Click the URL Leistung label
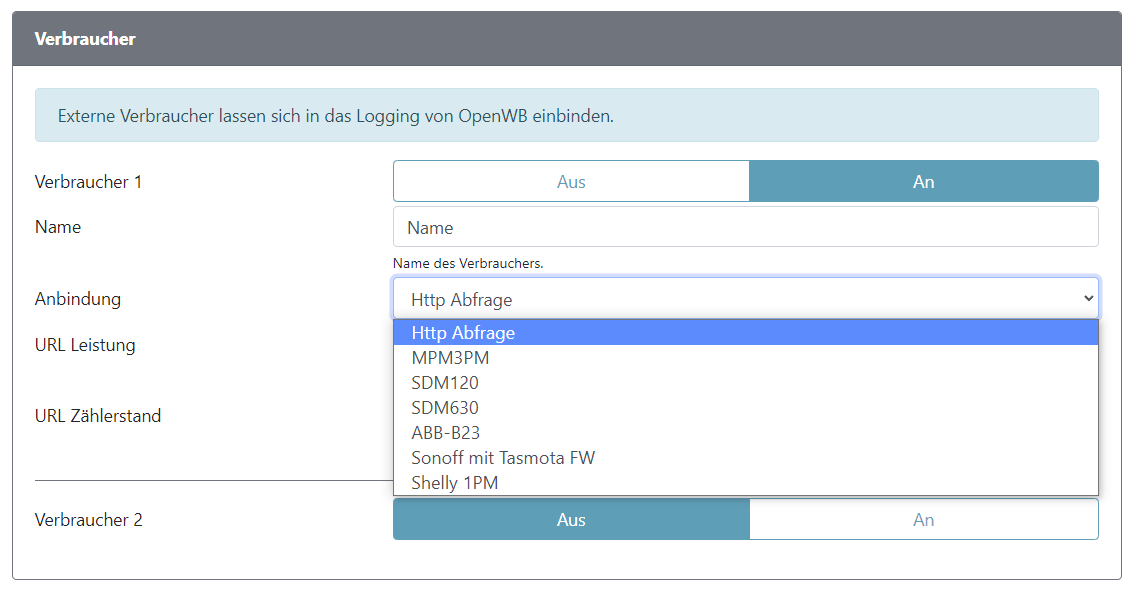The image size is (1133, 590). coord(85,345)
